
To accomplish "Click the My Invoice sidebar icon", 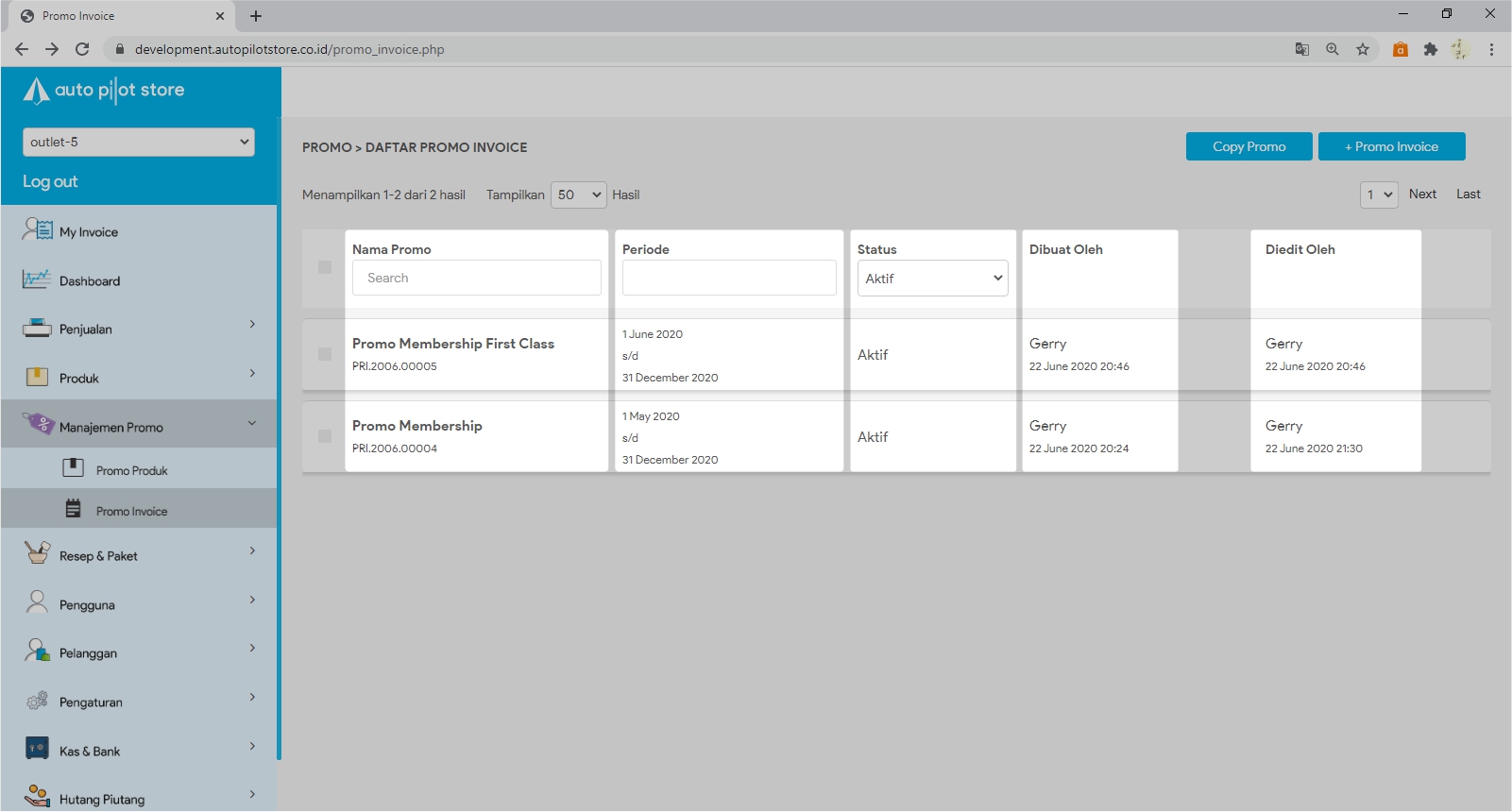I will (x=38, y=229).
